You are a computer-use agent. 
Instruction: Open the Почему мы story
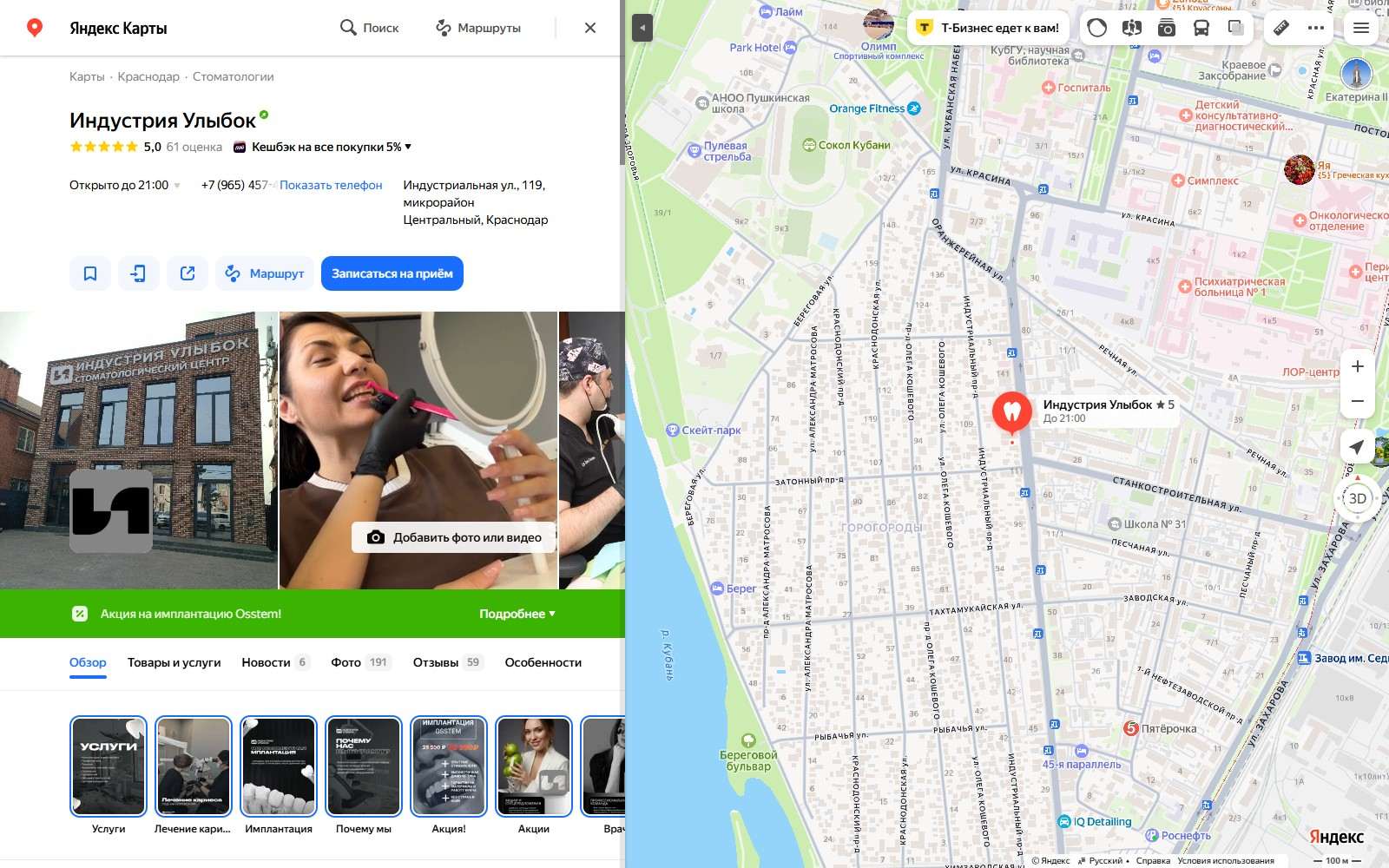click(x=364, y=766)
